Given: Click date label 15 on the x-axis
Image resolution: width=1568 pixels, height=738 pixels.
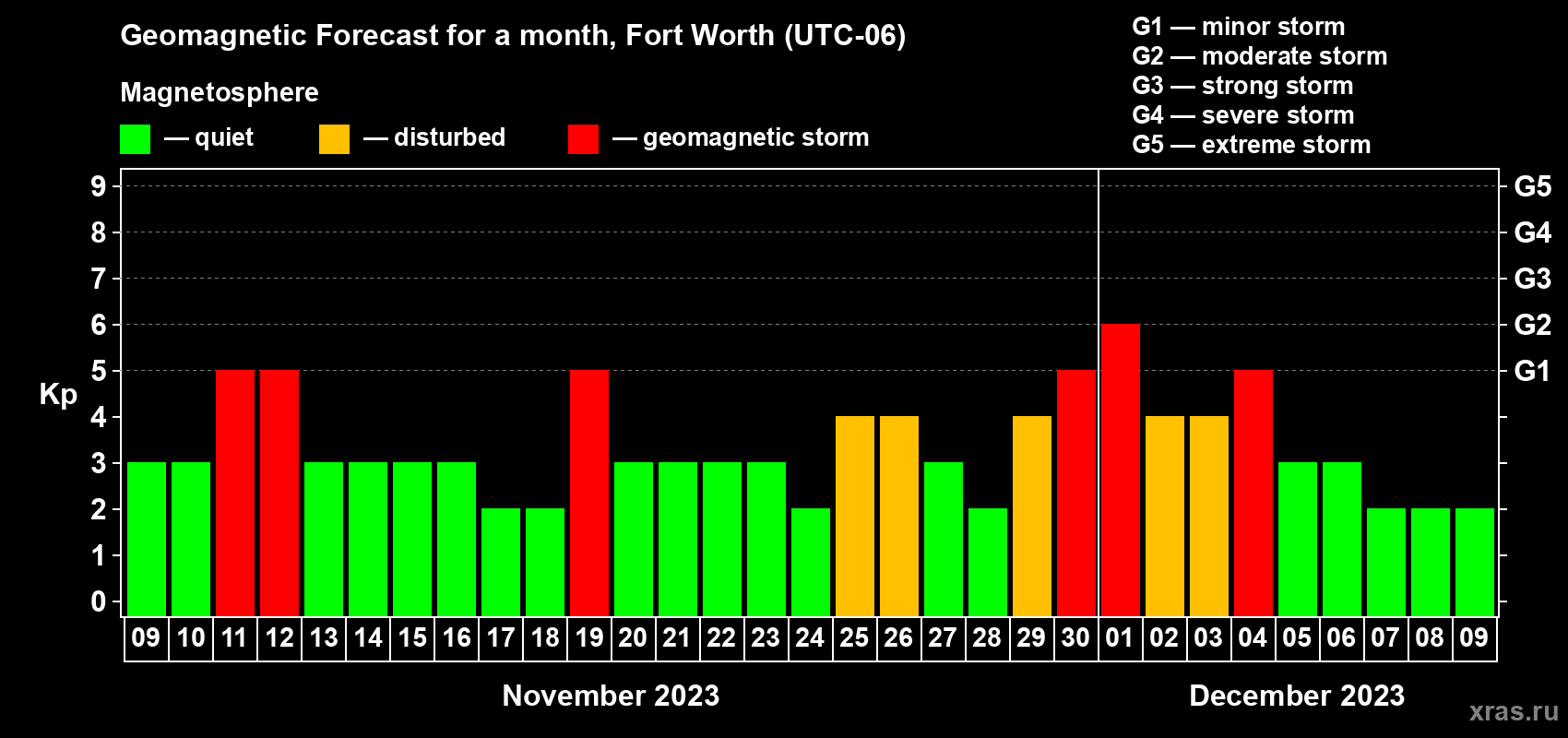Looking at the screenshot, I should (x=412, y=638).
